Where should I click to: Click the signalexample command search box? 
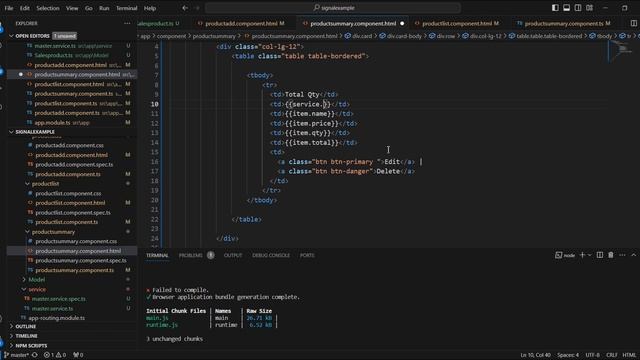coord(333,8)
